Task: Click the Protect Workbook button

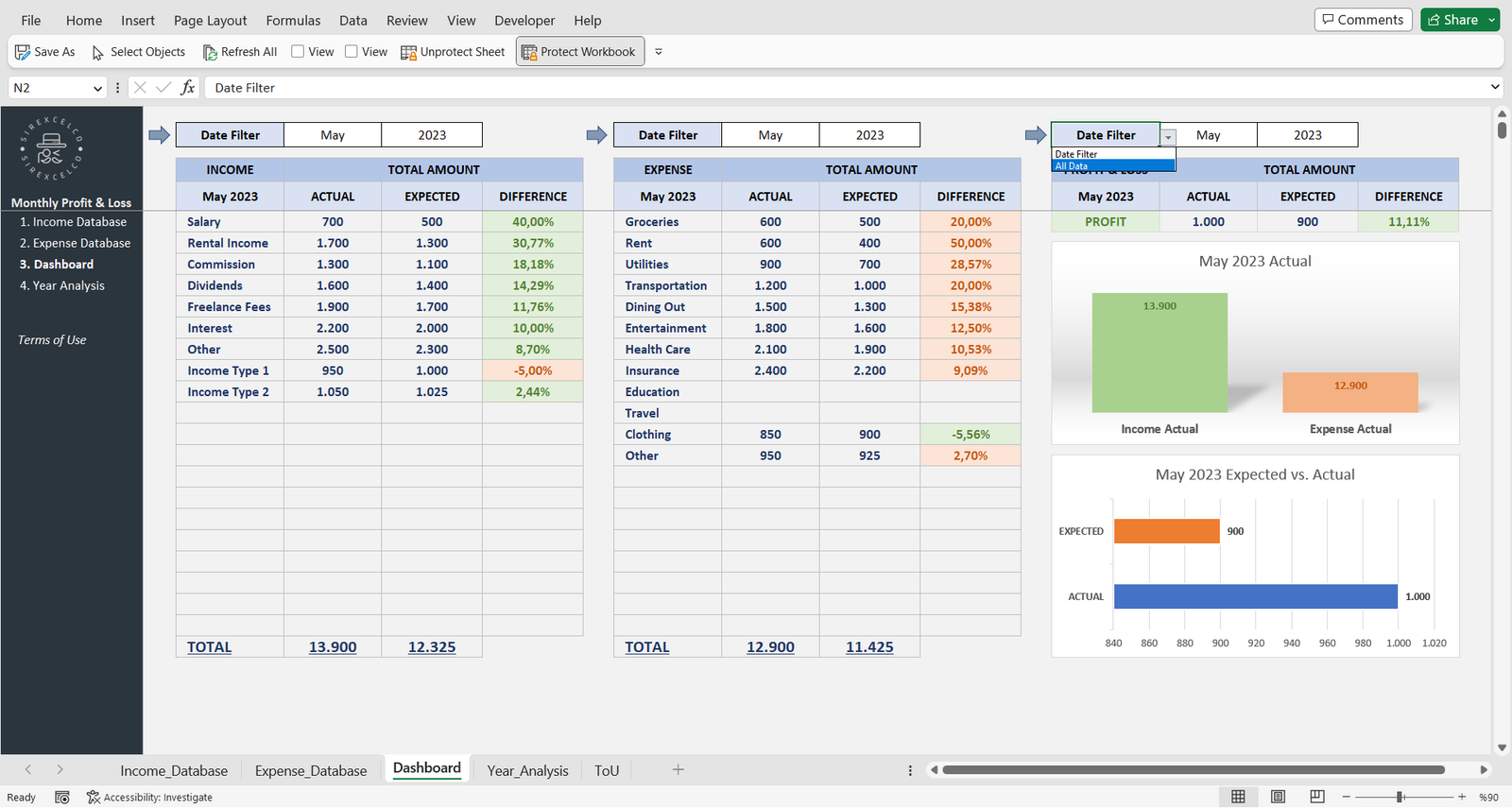Action: coord(579,52)
